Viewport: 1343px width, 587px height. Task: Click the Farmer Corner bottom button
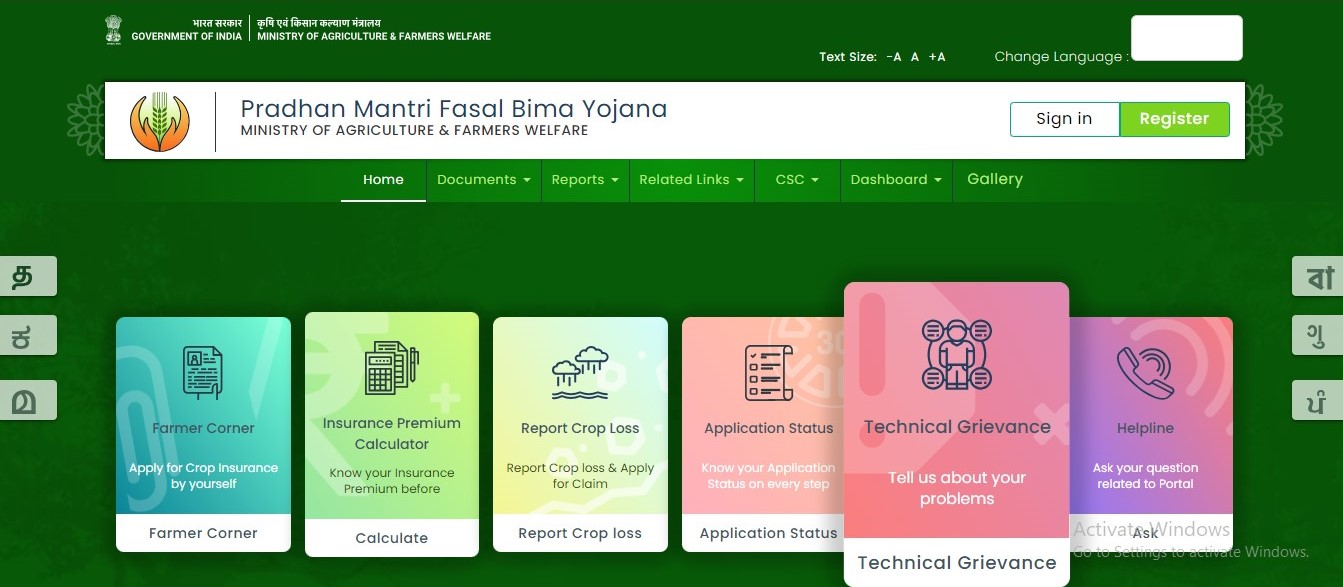click(x=203, y=533)
